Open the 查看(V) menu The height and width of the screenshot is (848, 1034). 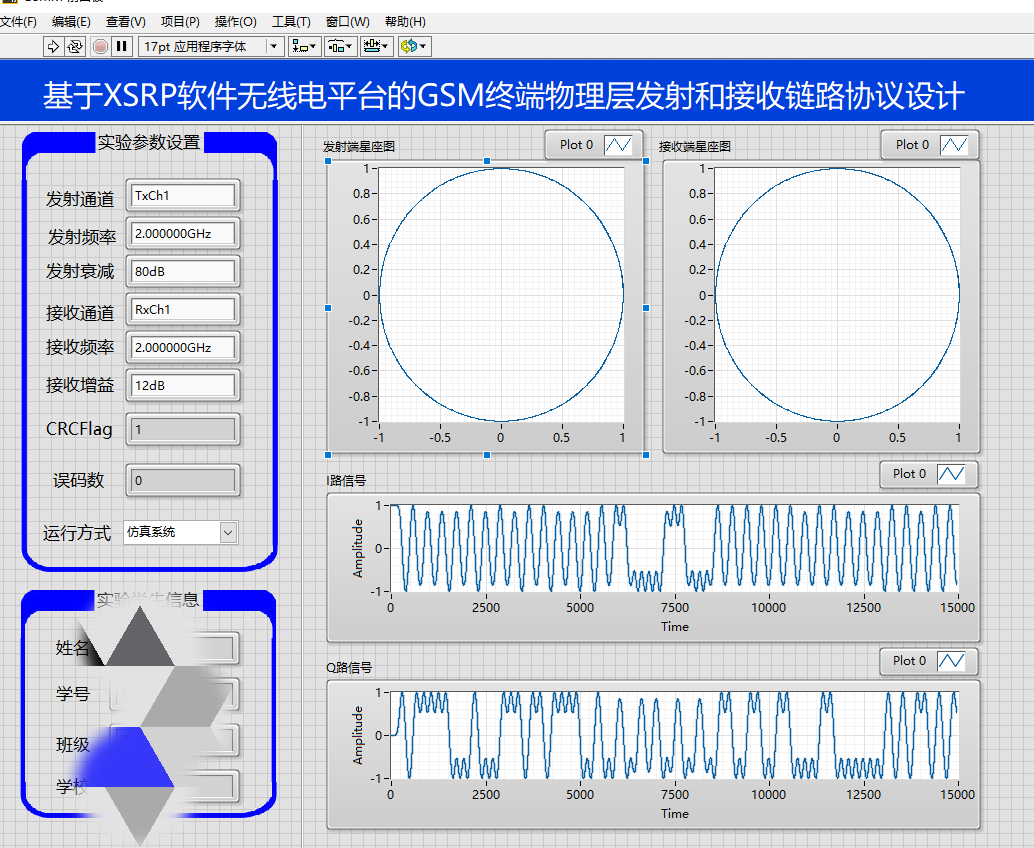tap(125, 22)
